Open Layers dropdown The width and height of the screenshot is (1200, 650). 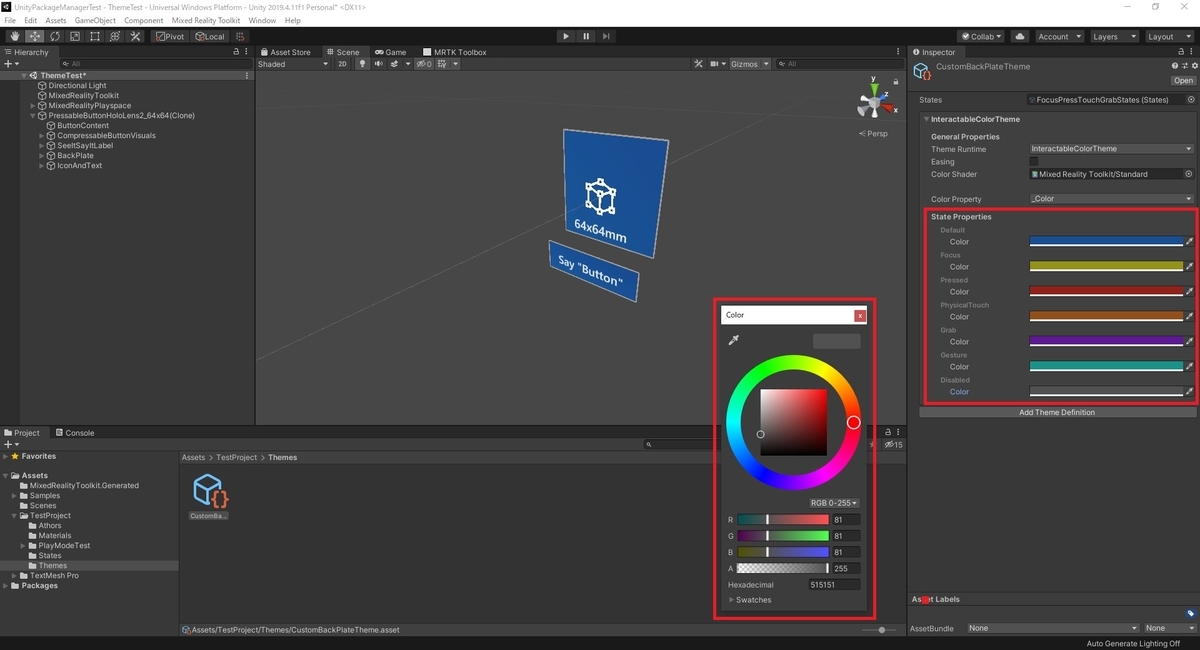click(1115, 36)
